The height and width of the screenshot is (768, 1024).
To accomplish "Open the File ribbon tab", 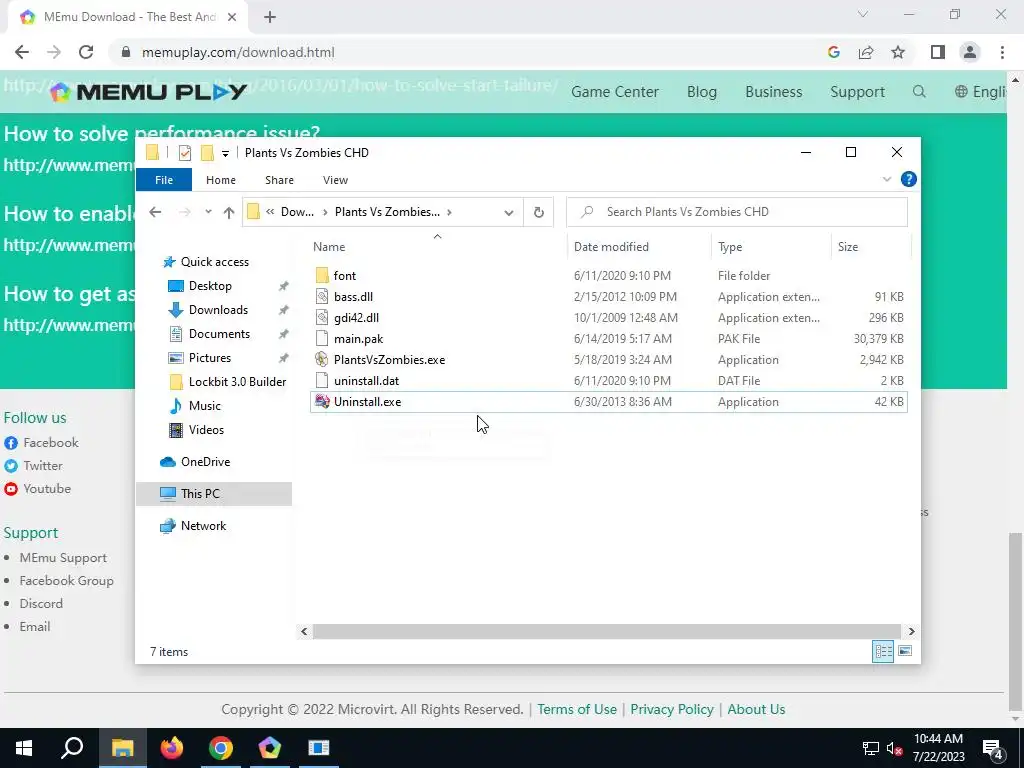I will point(164,180).
